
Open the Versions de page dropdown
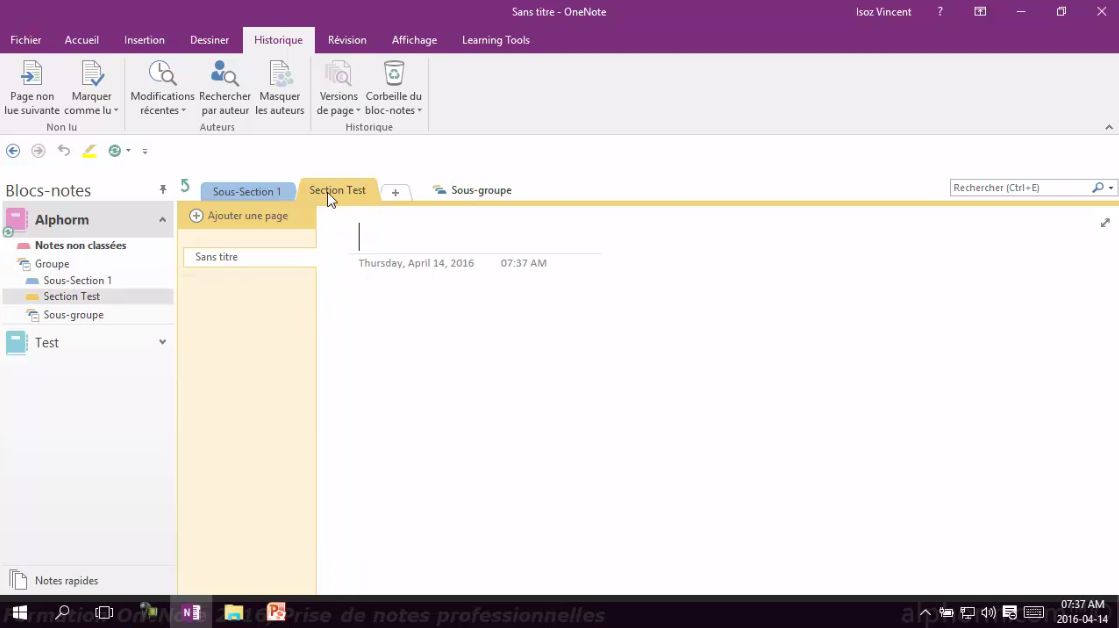(338, 85)
